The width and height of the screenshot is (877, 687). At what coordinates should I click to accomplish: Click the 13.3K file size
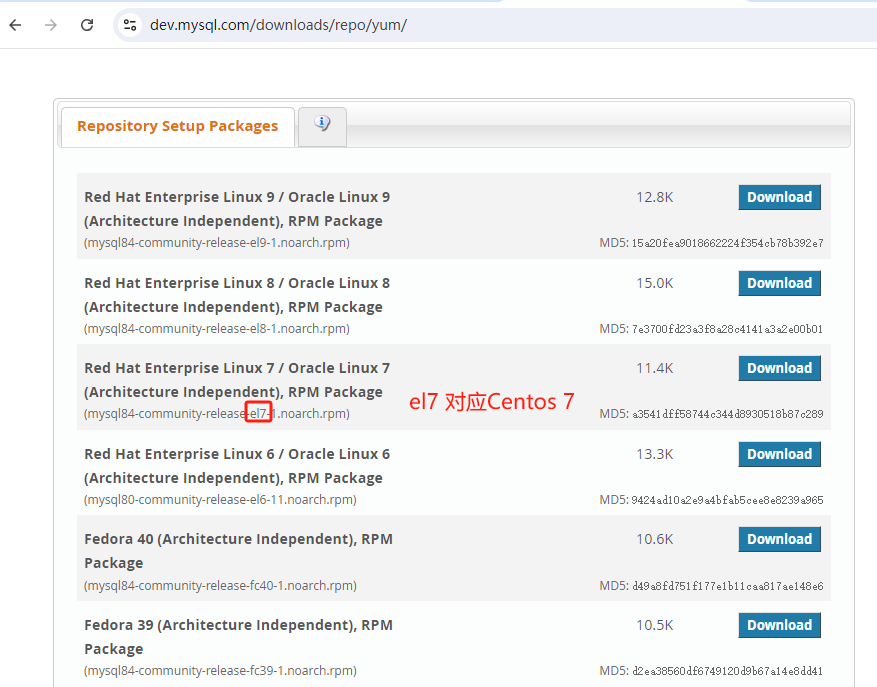(654, 454)
